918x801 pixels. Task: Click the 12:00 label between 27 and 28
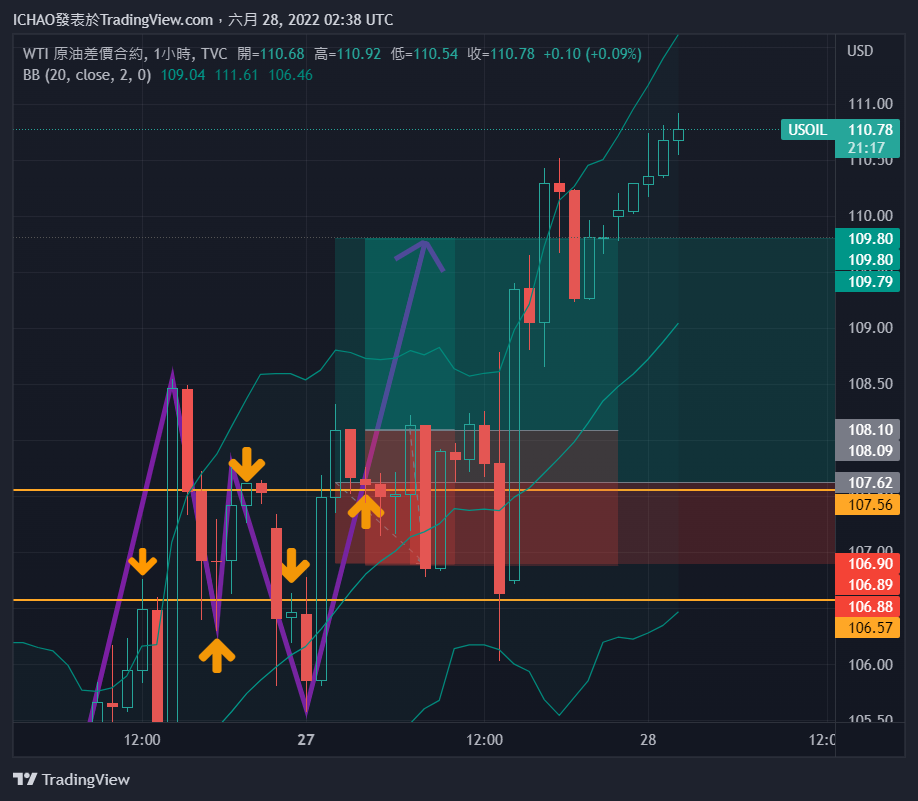coord(484,740)
